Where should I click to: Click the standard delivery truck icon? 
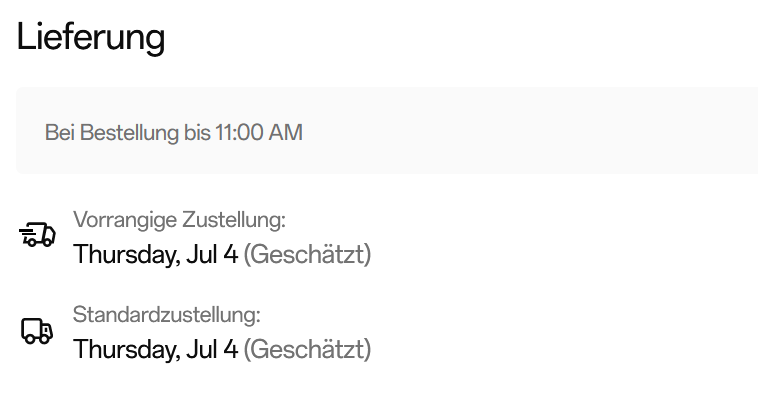click(x=37, y=331)
